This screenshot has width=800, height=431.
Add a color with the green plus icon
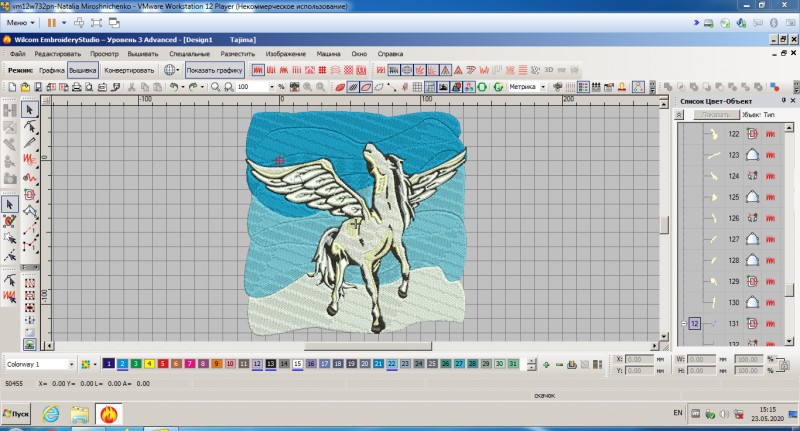coord(546,365)
